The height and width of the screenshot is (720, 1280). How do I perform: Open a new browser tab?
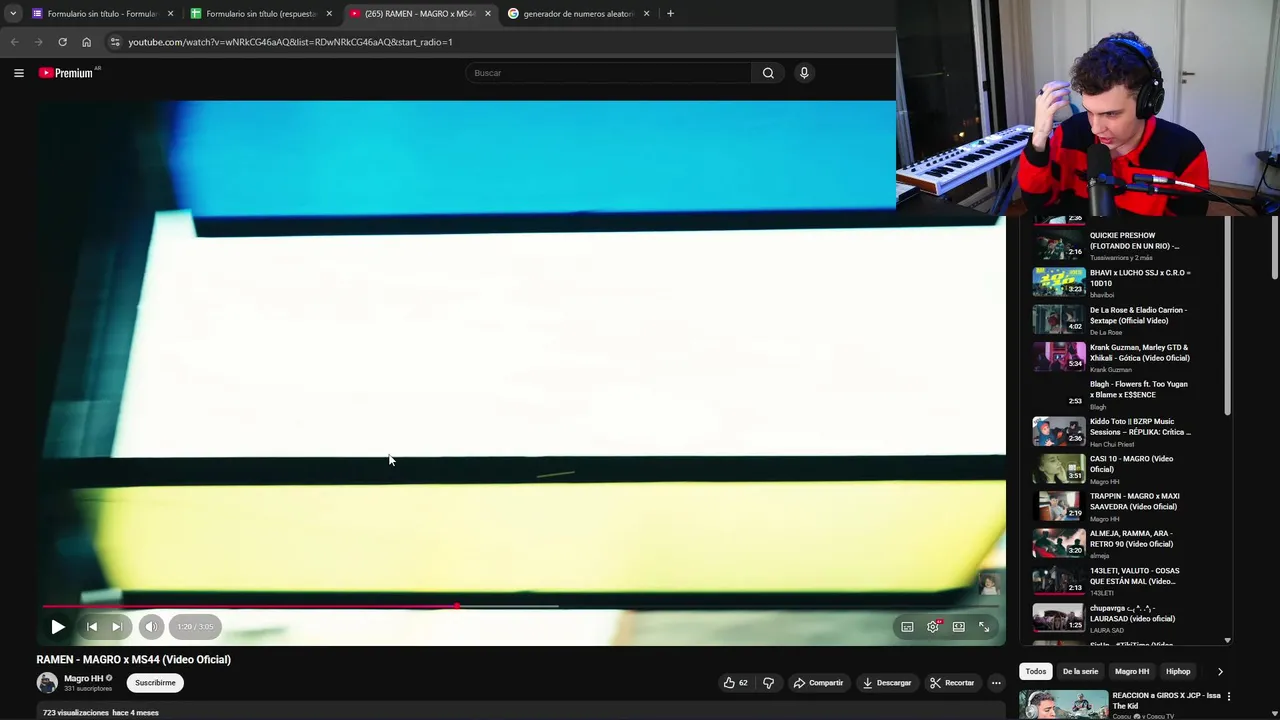click(670, 14)
